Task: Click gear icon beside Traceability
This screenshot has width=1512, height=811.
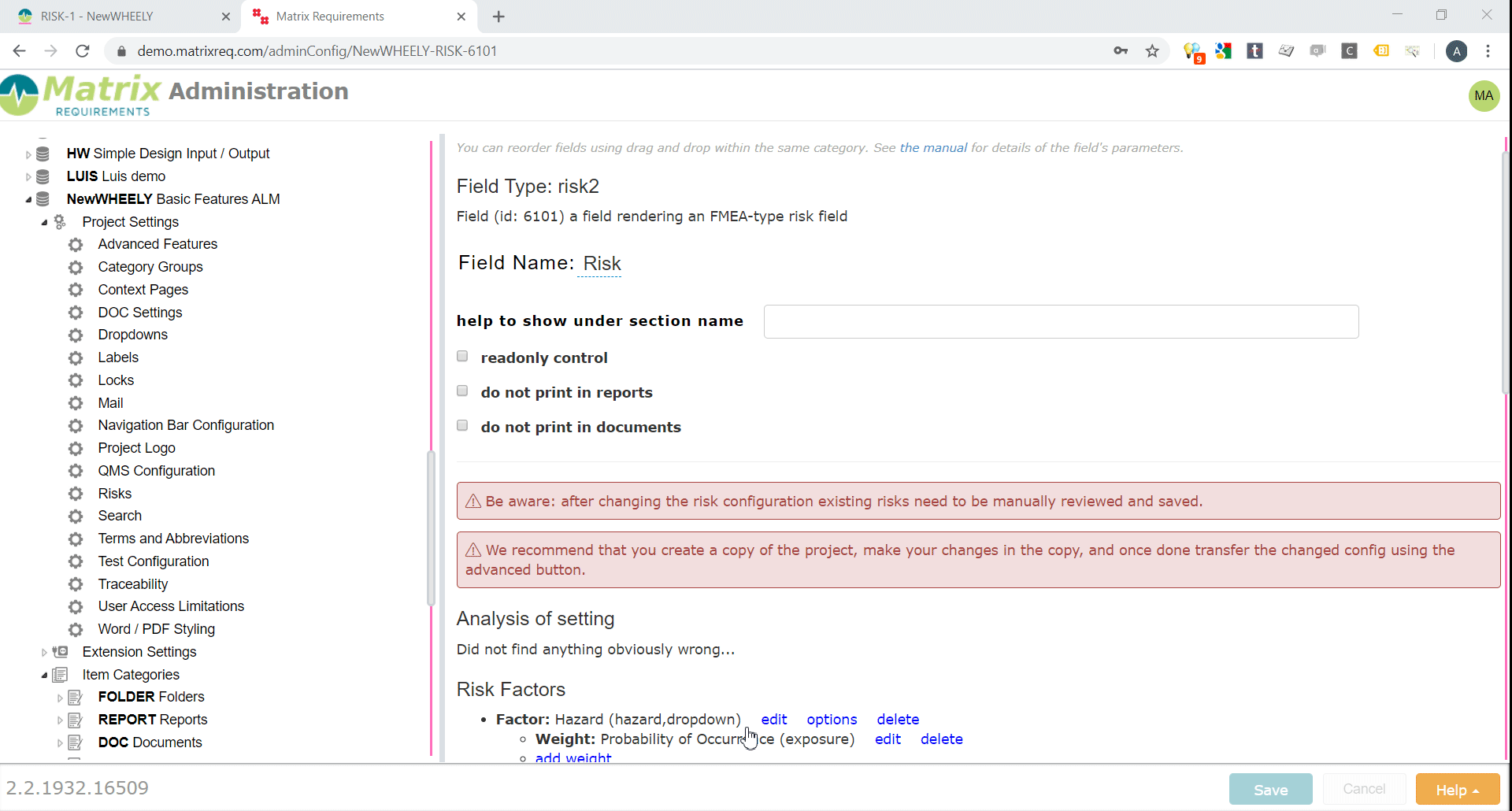Action: 76,584
